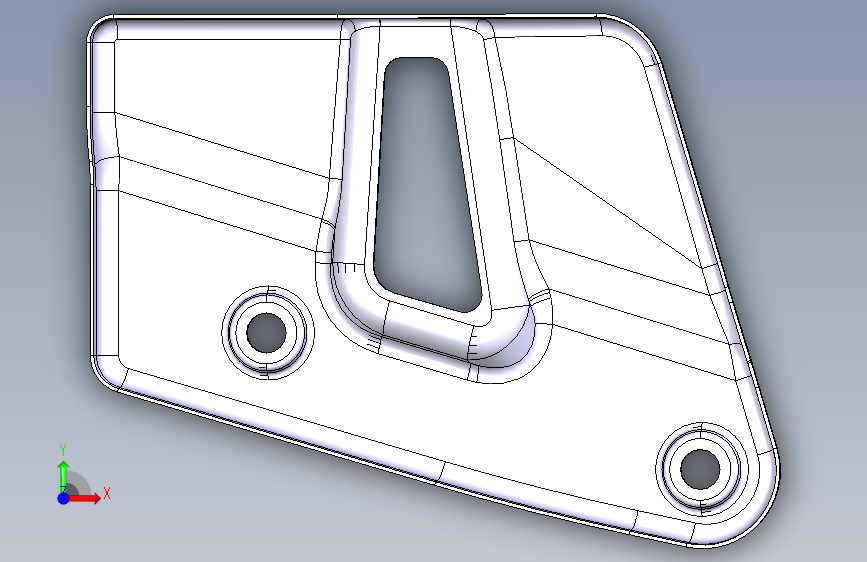This screenshot has height=562, width=867.
Task: Click the blue origin ball of the triad
Action: pos(64,498)
